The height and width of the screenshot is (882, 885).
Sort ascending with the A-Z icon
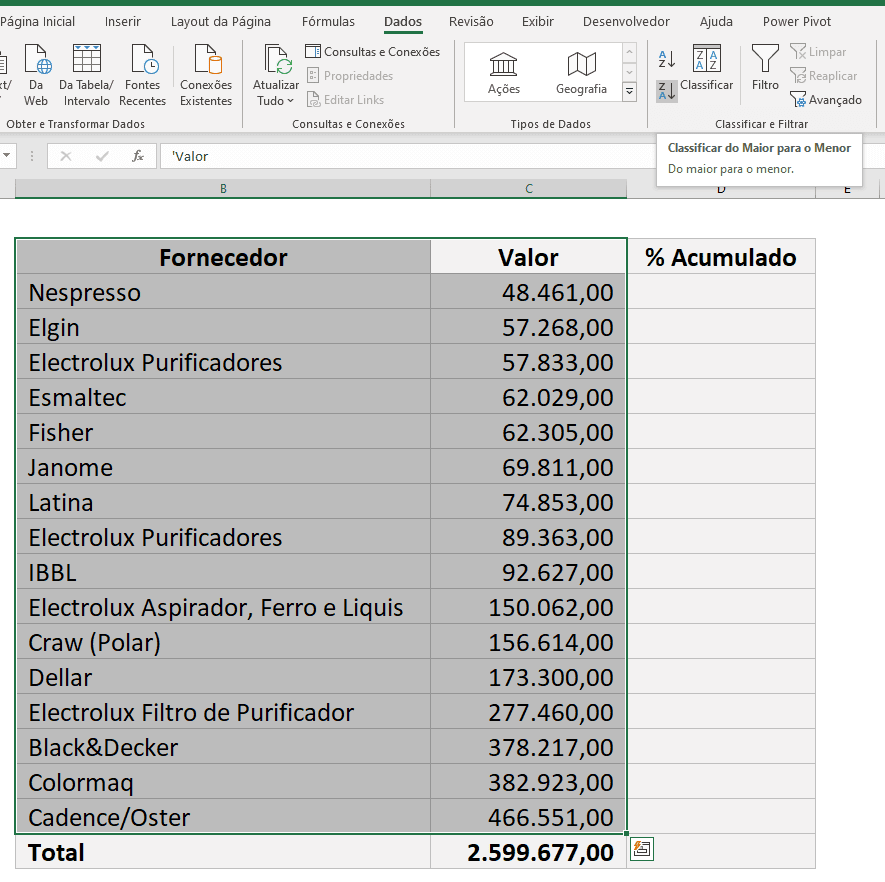pyautogui.click(x=667, y=59)
